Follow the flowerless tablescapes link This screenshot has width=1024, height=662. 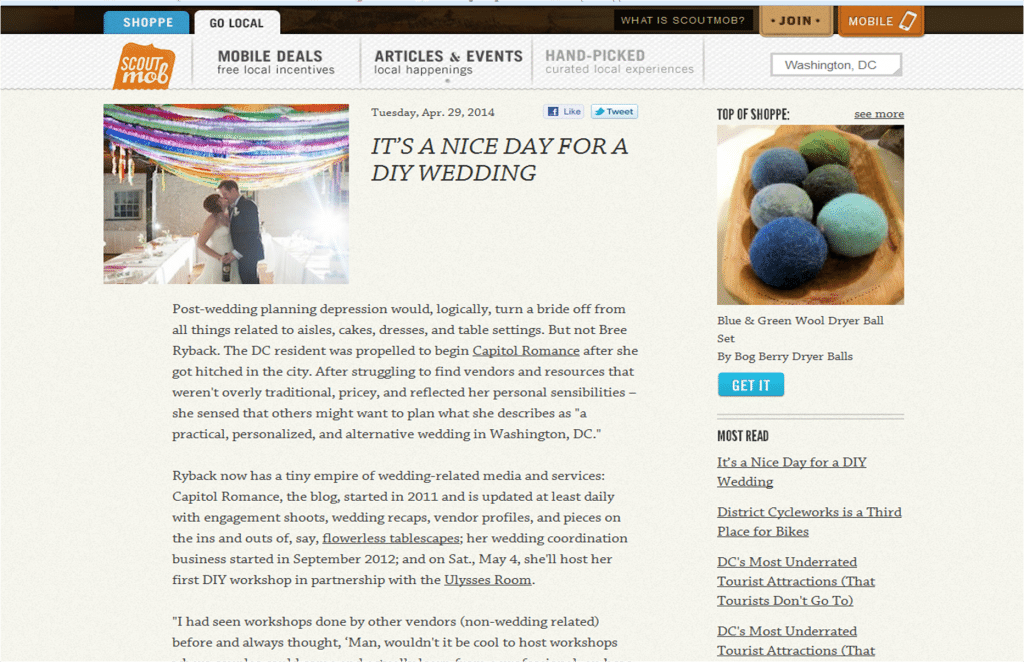coord(392,538)
